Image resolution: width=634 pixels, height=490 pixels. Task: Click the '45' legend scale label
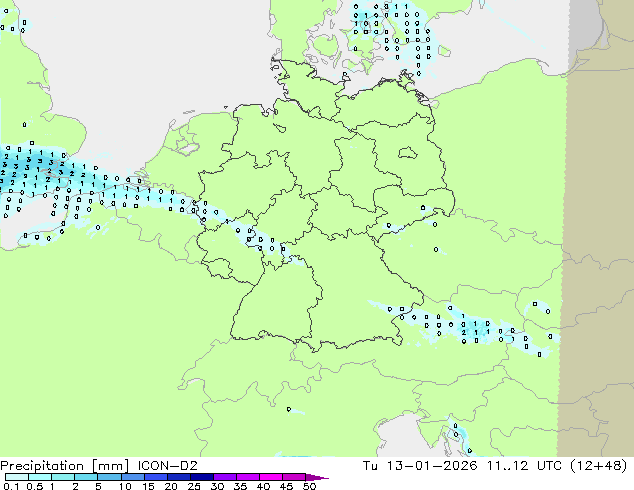tap(286, 486)
